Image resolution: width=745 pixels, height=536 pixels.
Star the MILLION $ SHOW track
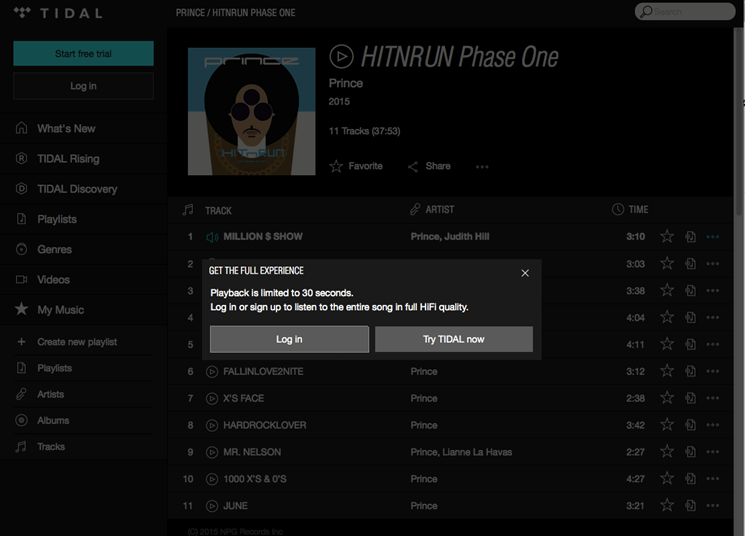667,237
